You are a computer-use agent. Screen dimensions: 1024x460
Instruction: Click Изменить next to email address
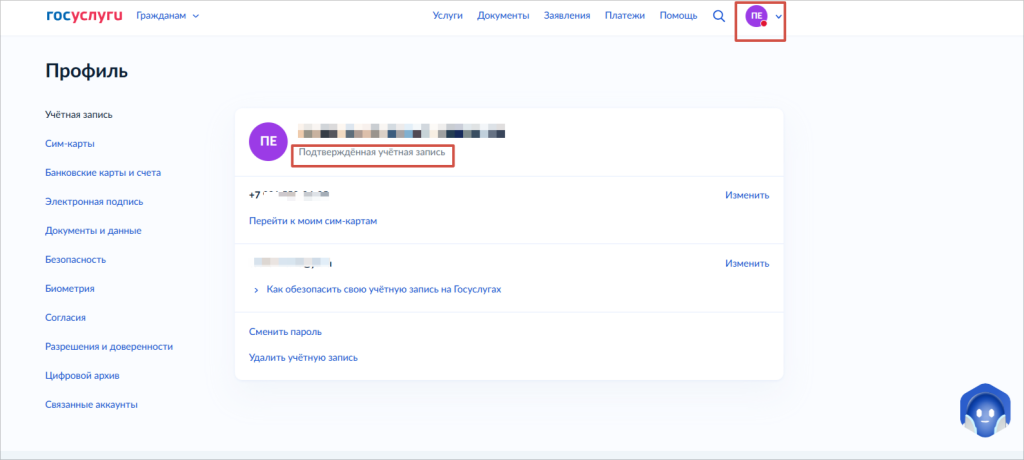(747, 263)
